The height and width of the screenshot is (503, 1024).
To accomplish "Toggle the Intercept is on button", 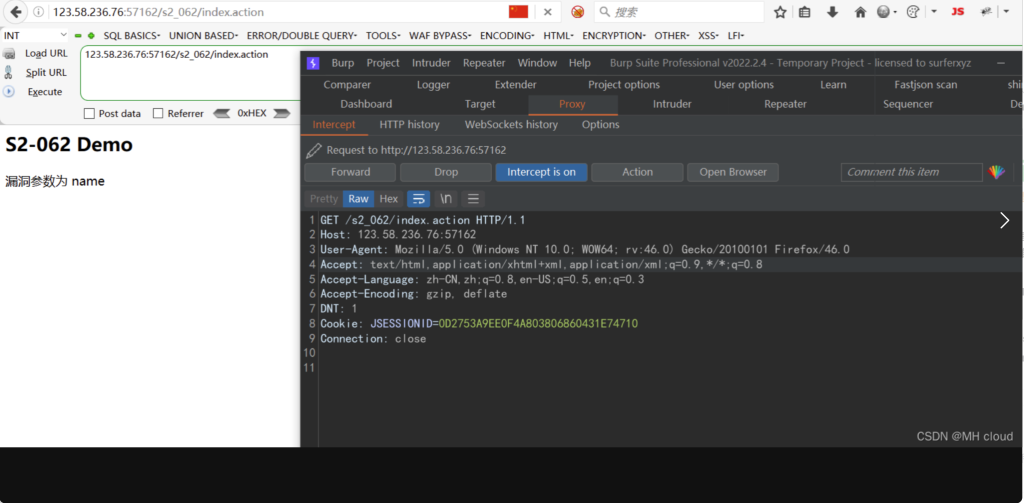I will (x=541, y=172).
